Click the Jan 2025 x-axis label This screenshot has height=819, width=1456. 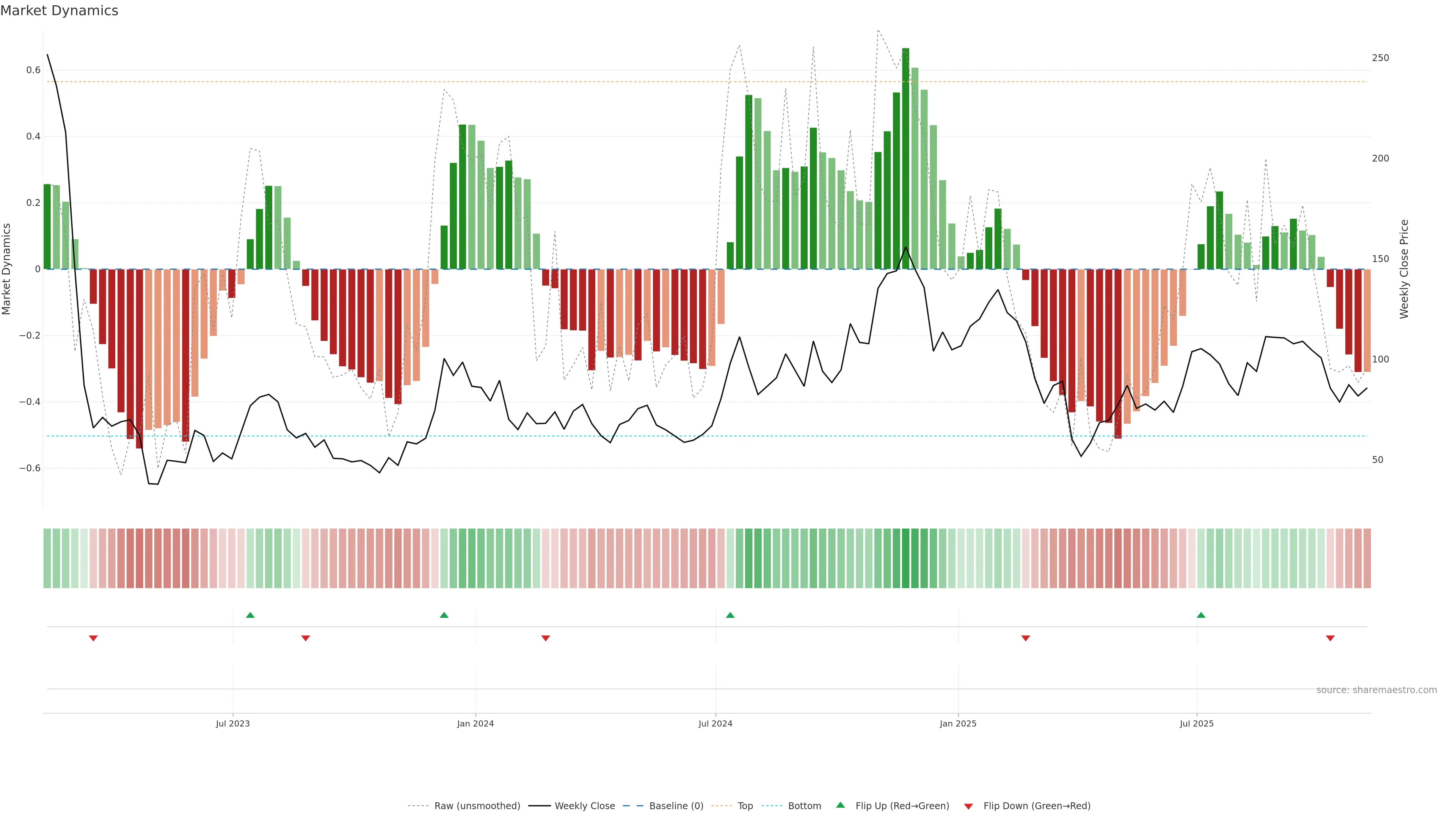click(x=958, y=723)
